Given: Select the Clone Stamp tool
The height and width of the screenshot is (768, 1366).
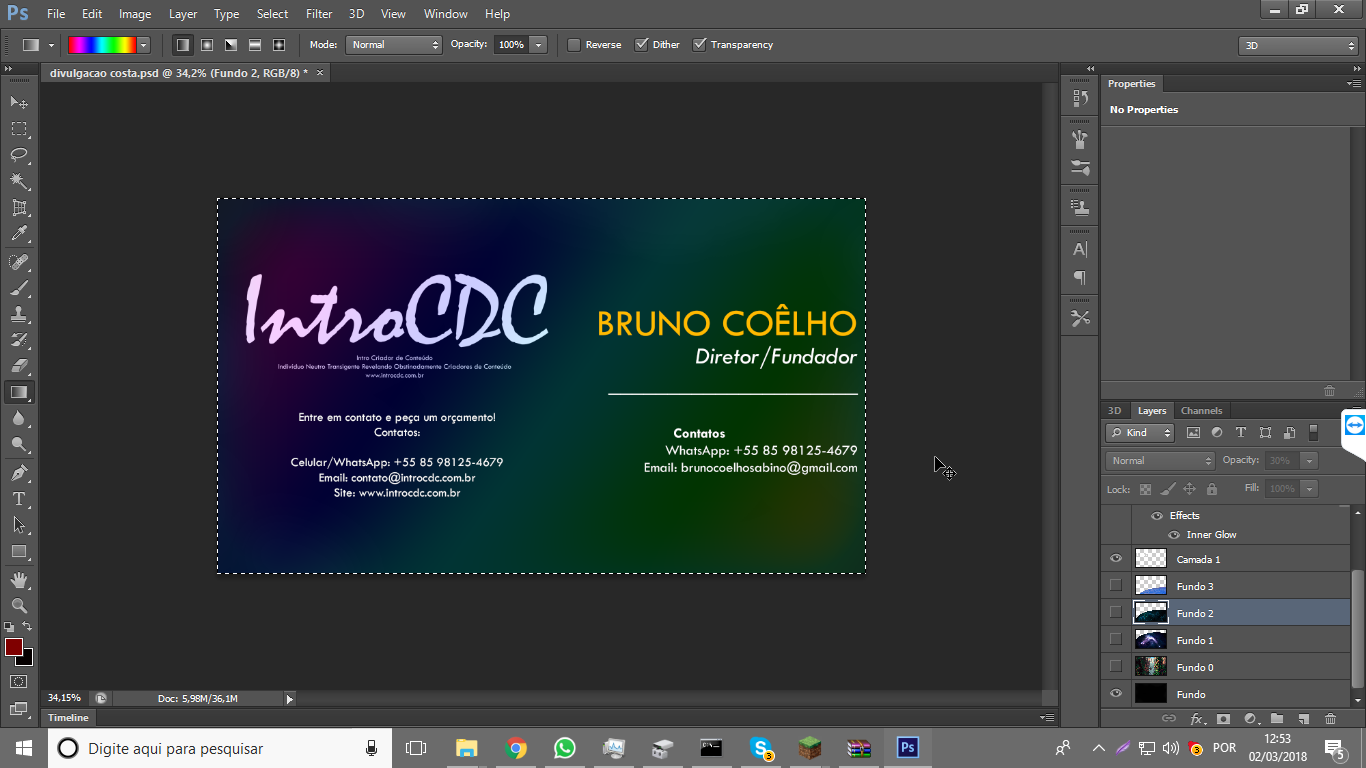Looking at the screenshot, I should coord(19,314).
